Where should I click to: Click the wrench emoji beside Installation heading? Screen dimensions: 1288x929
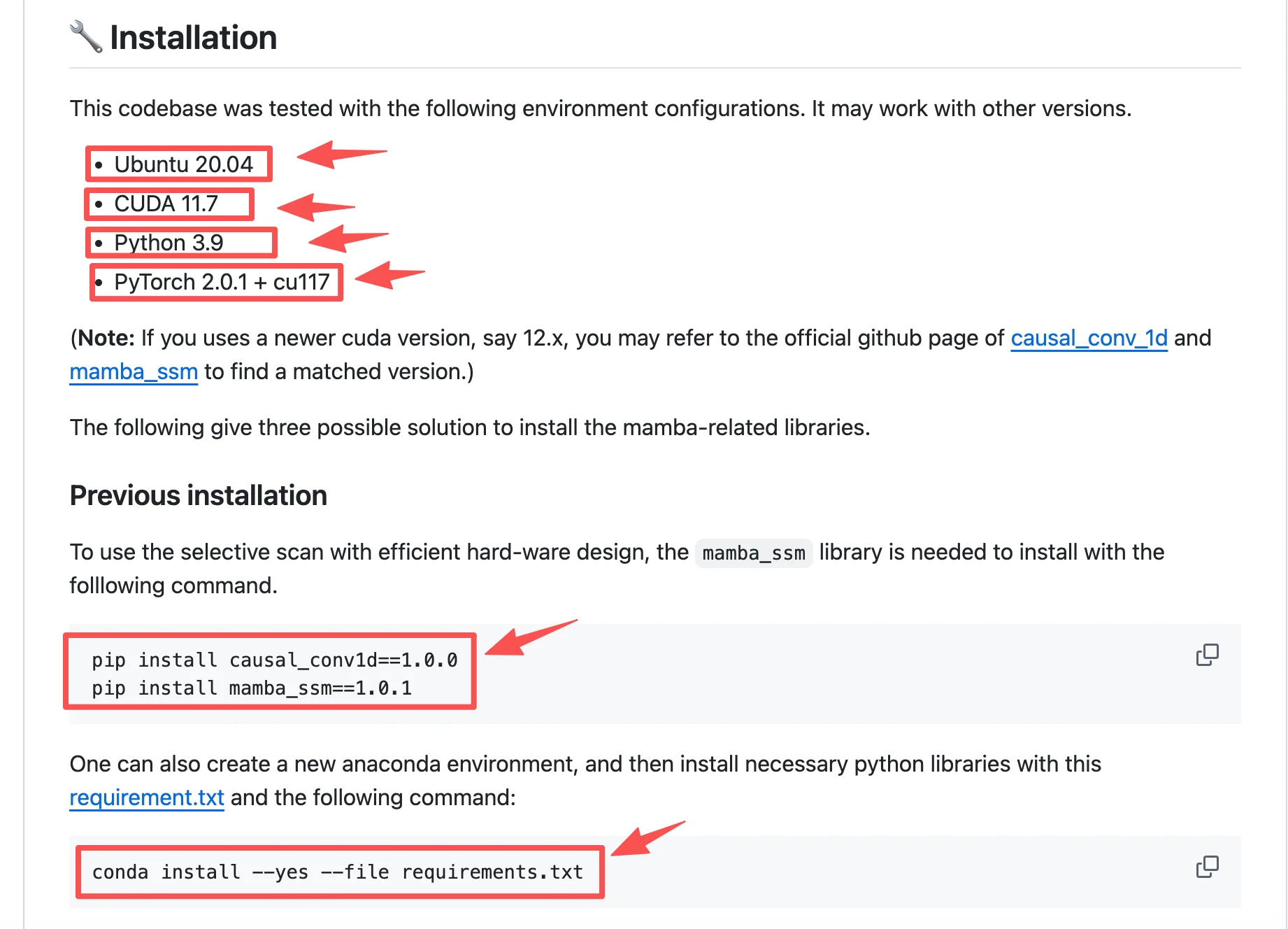86,36
